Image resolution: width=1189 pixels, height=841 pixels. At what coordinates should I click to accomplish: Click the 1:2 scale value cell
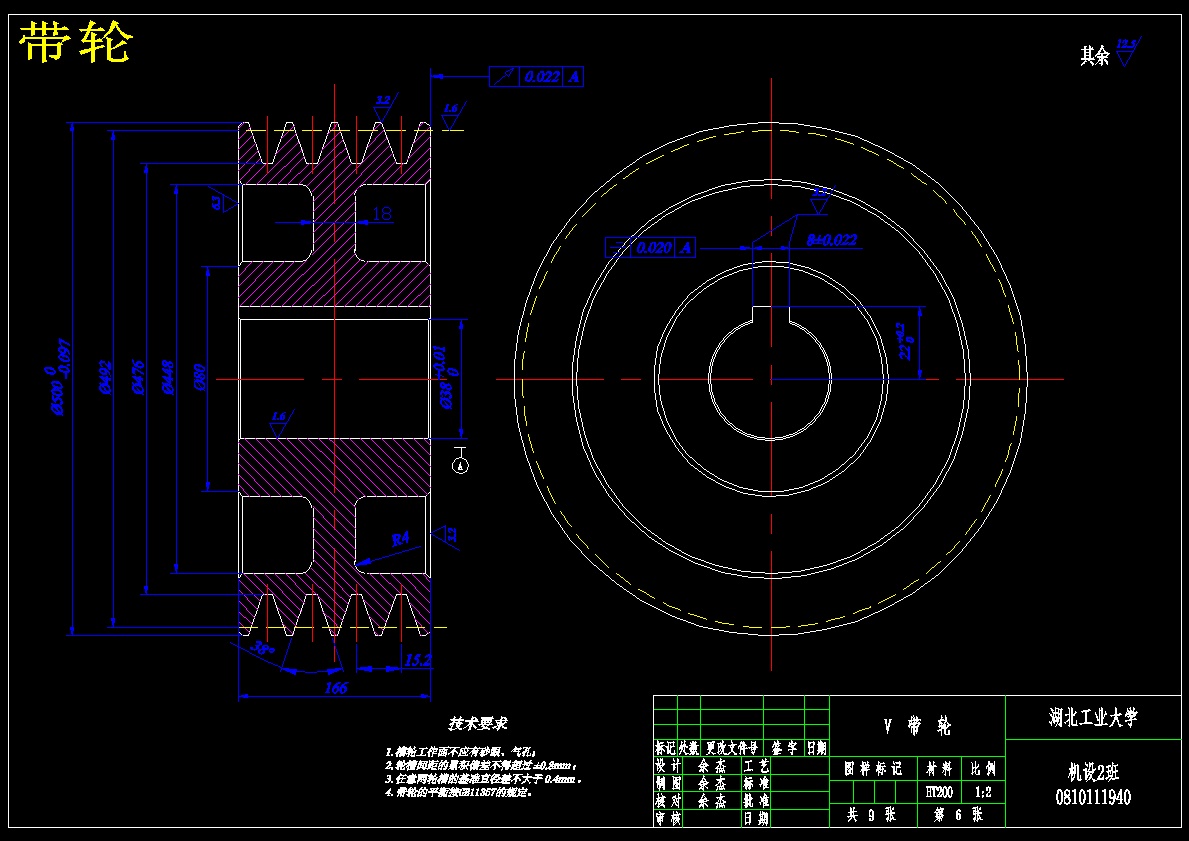point(983,792)
